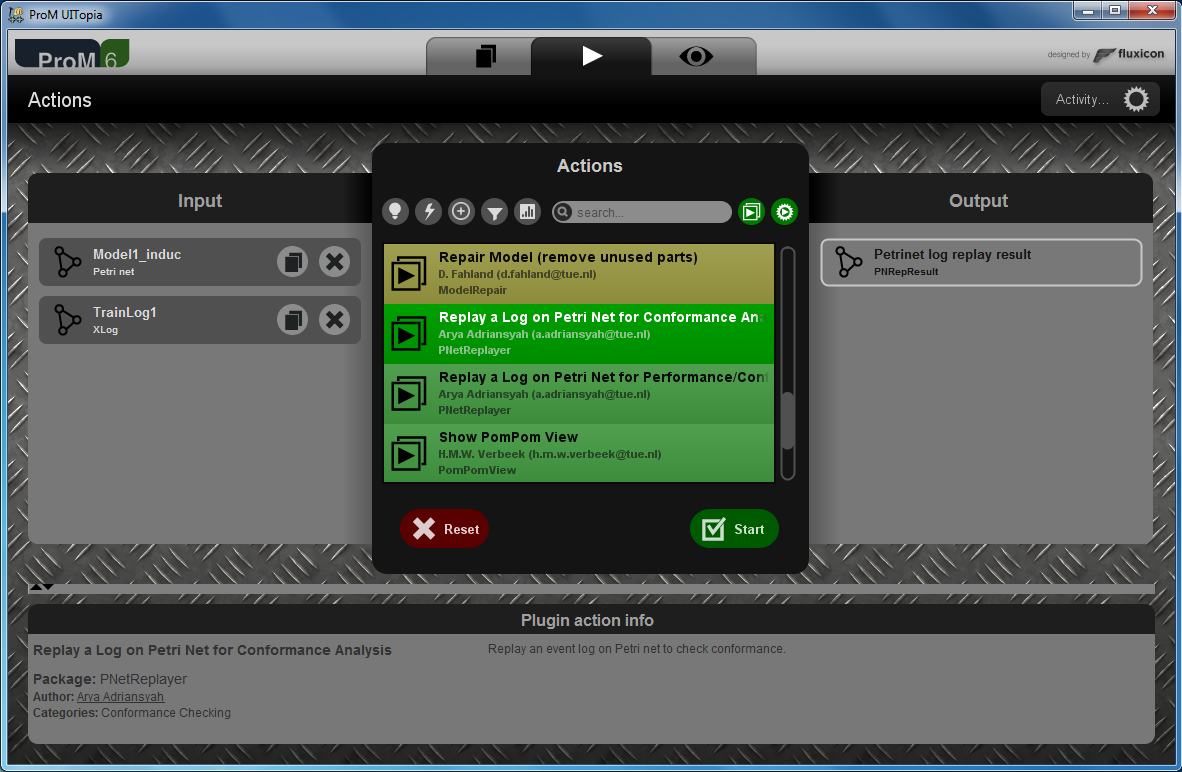Click the PomPom View play icon

click(409, 454)
